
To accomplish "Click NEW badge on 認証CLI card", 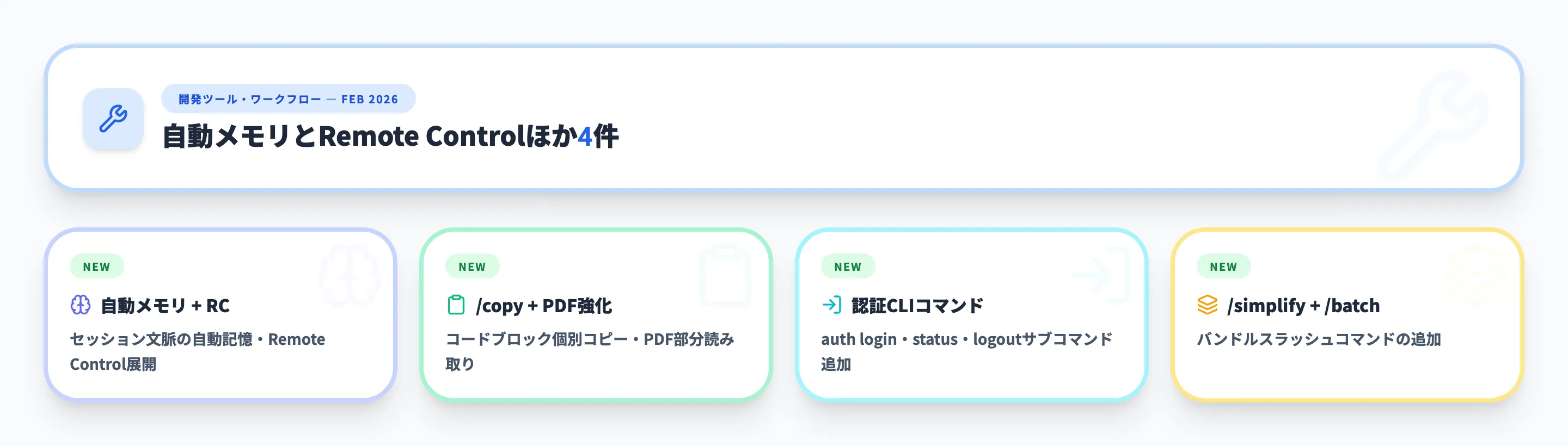I will click(x=848, y=267).
